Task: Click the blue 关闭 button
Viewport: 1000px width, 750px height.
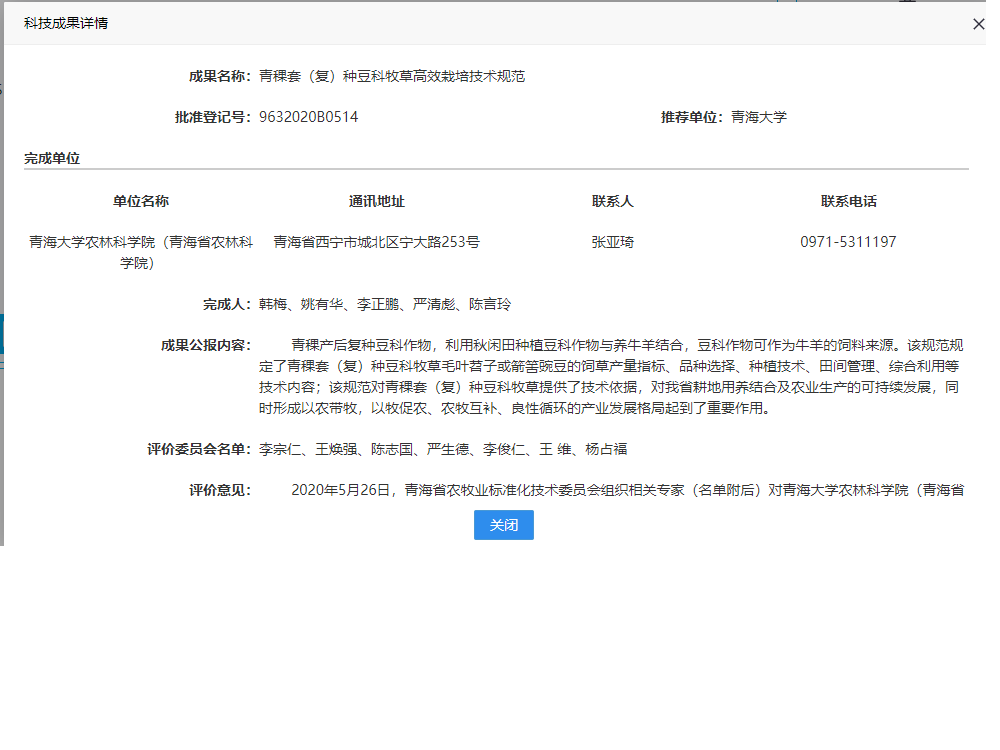Action: coord(503,525)
